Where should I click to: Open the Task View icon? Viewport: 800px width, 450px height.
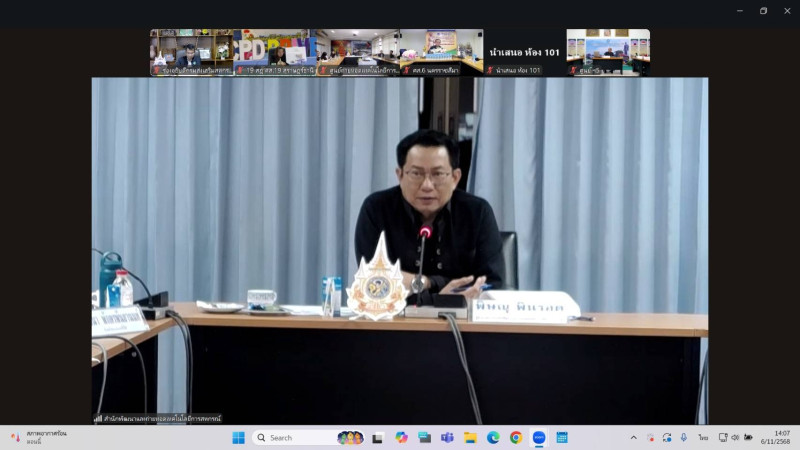[378, 438]
